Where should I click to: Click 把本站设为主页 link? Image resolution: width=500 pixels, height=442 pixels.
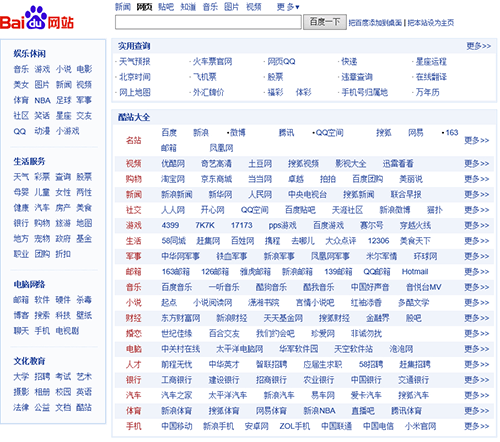pyautogui.click(x=431, y=23)
